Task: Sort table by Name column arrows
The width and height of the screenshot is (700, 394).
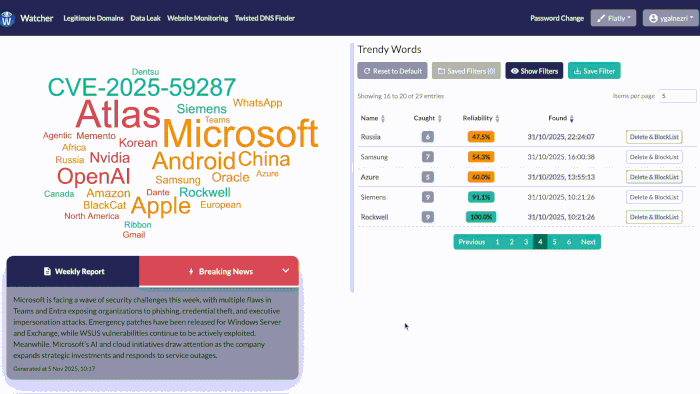Action: (x=383, y=118)
